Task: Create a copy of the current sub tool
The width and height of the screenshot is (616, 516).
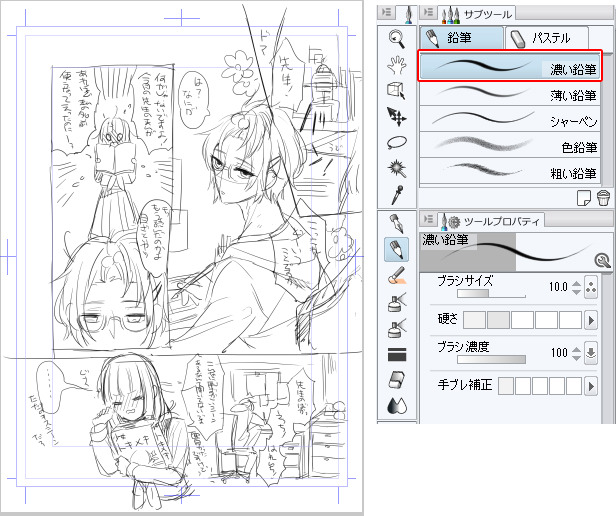Action: click(584, 198)
